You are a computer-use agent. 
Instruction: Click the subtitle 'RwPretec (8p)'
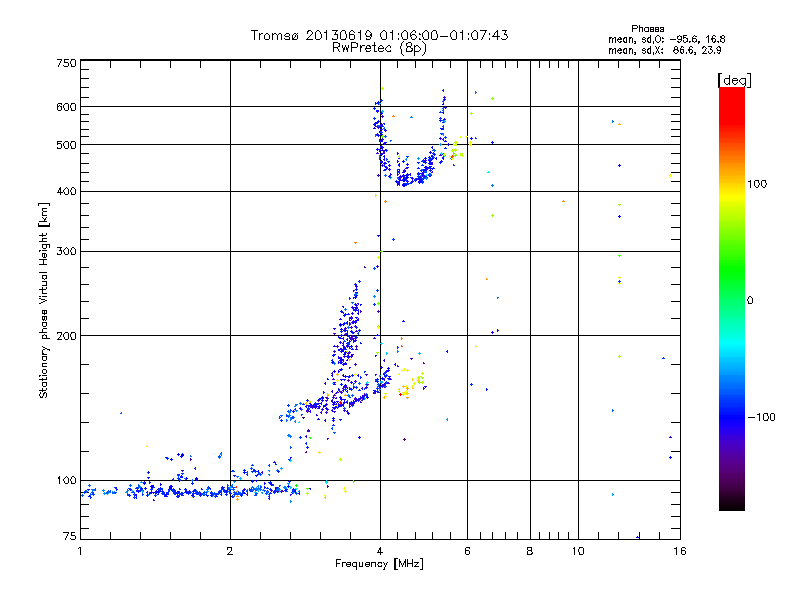tap(379, 48)
